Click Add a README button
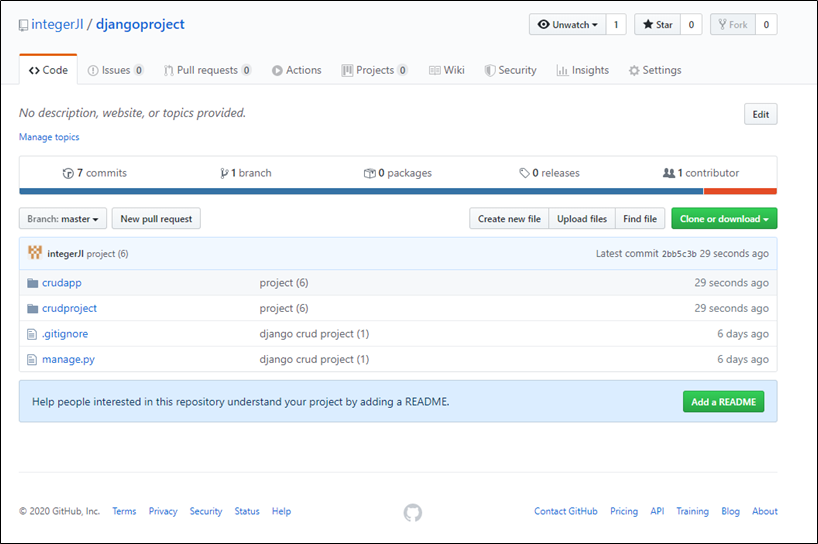 tap(724, 402)
